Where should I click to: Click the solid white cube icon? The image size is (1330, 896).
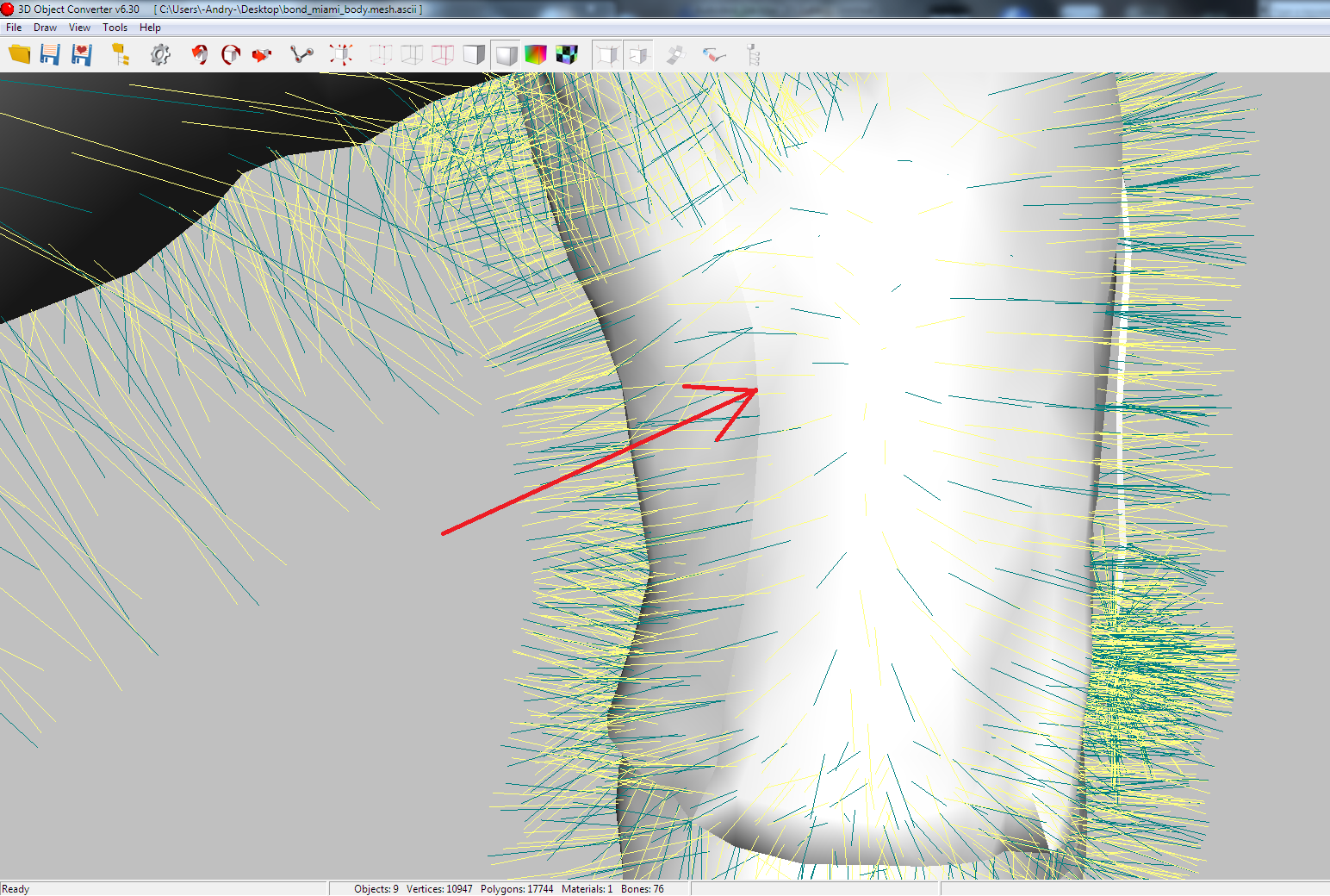pos(474,55)
